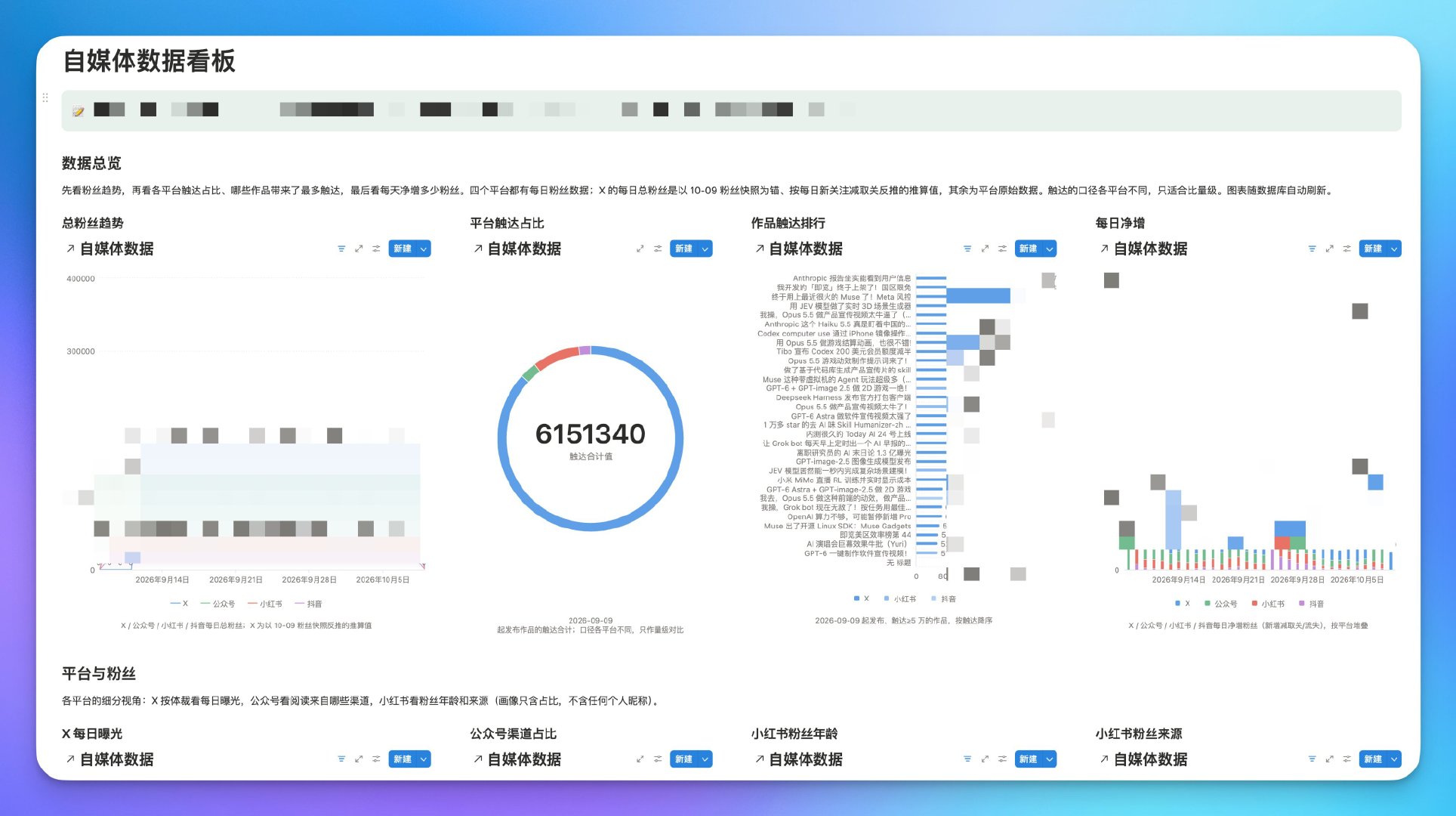Open filter in 作品触达排行 block

[967, 249]
